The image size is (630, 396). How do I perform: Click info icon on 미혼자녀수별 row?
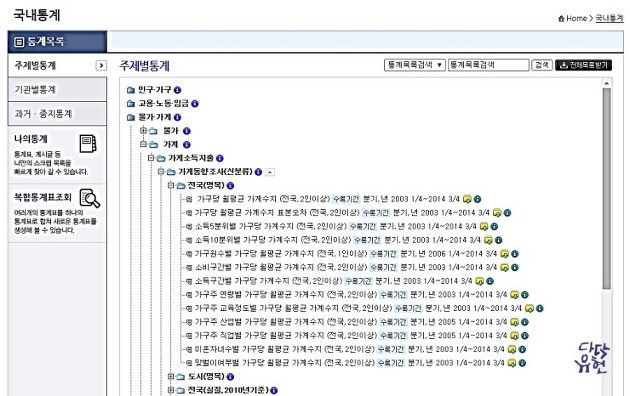(x=522, y=349)
